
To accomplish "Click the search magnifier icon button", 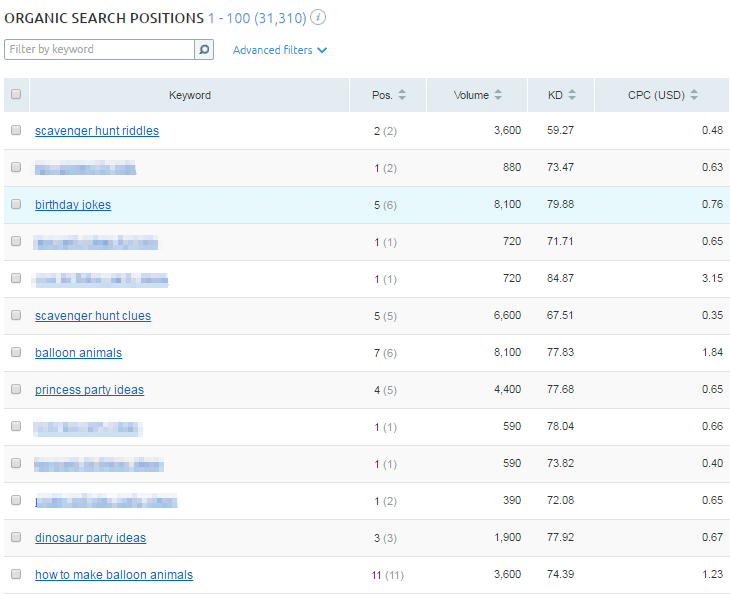I will tap(204, 50).
